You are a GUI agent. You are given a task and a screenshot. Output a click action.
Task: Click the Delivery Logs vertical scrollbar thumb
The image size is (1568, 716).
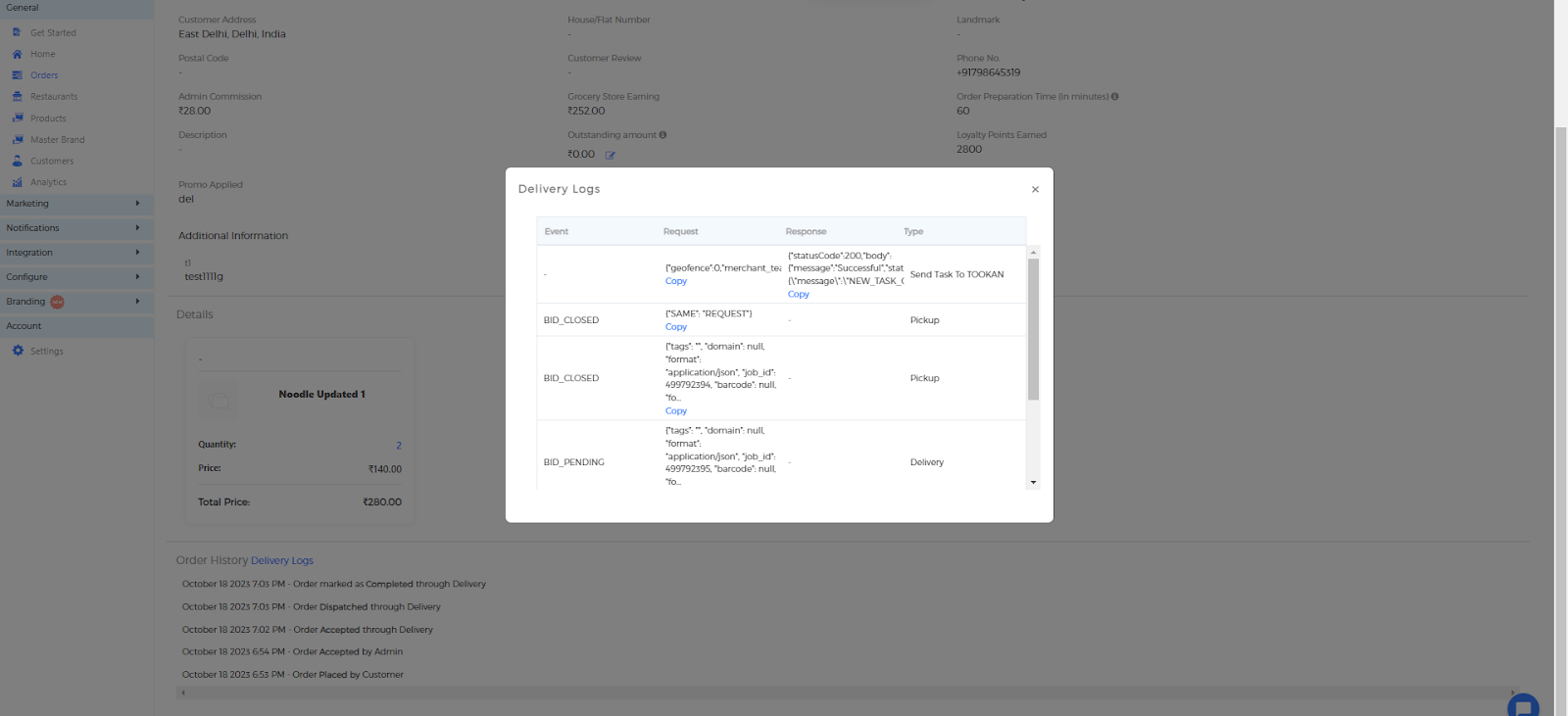[x=1033, y=329]
